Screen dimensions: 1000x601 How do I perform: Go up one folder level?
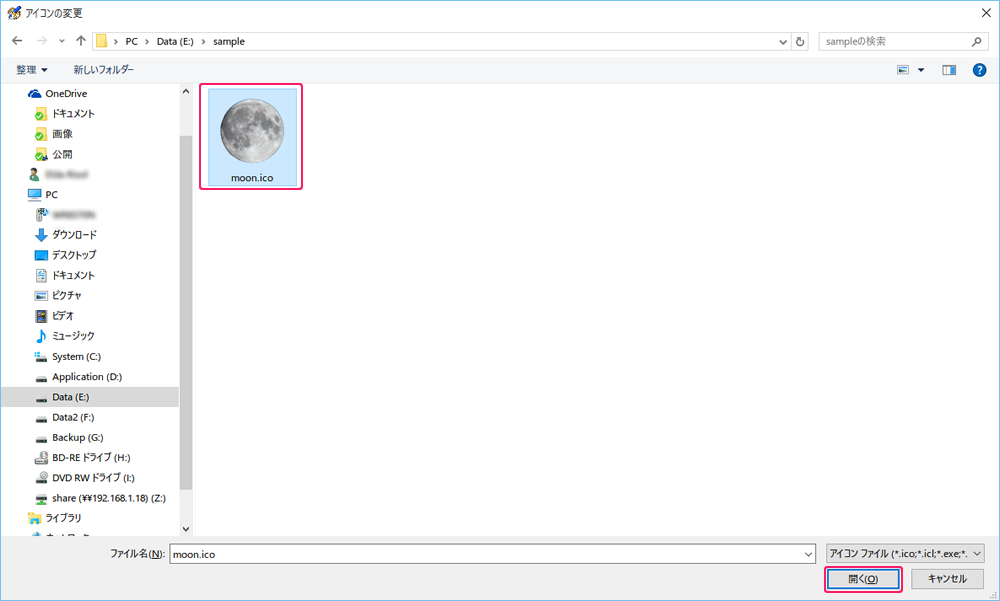click(x=81, y=41)
